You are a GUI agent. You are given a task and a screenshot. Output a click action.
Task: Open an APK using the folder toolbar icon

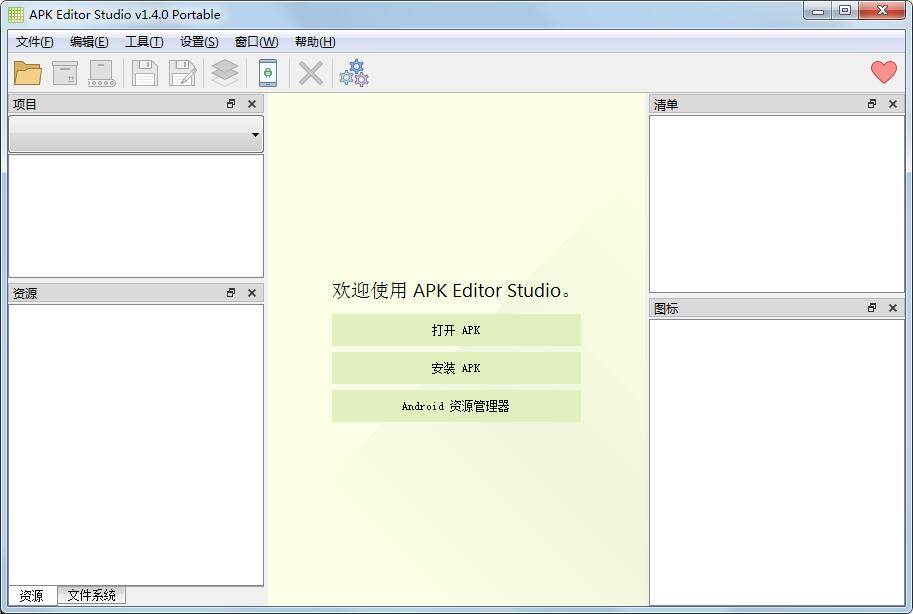pyautogui.click(x=27, y=72)
